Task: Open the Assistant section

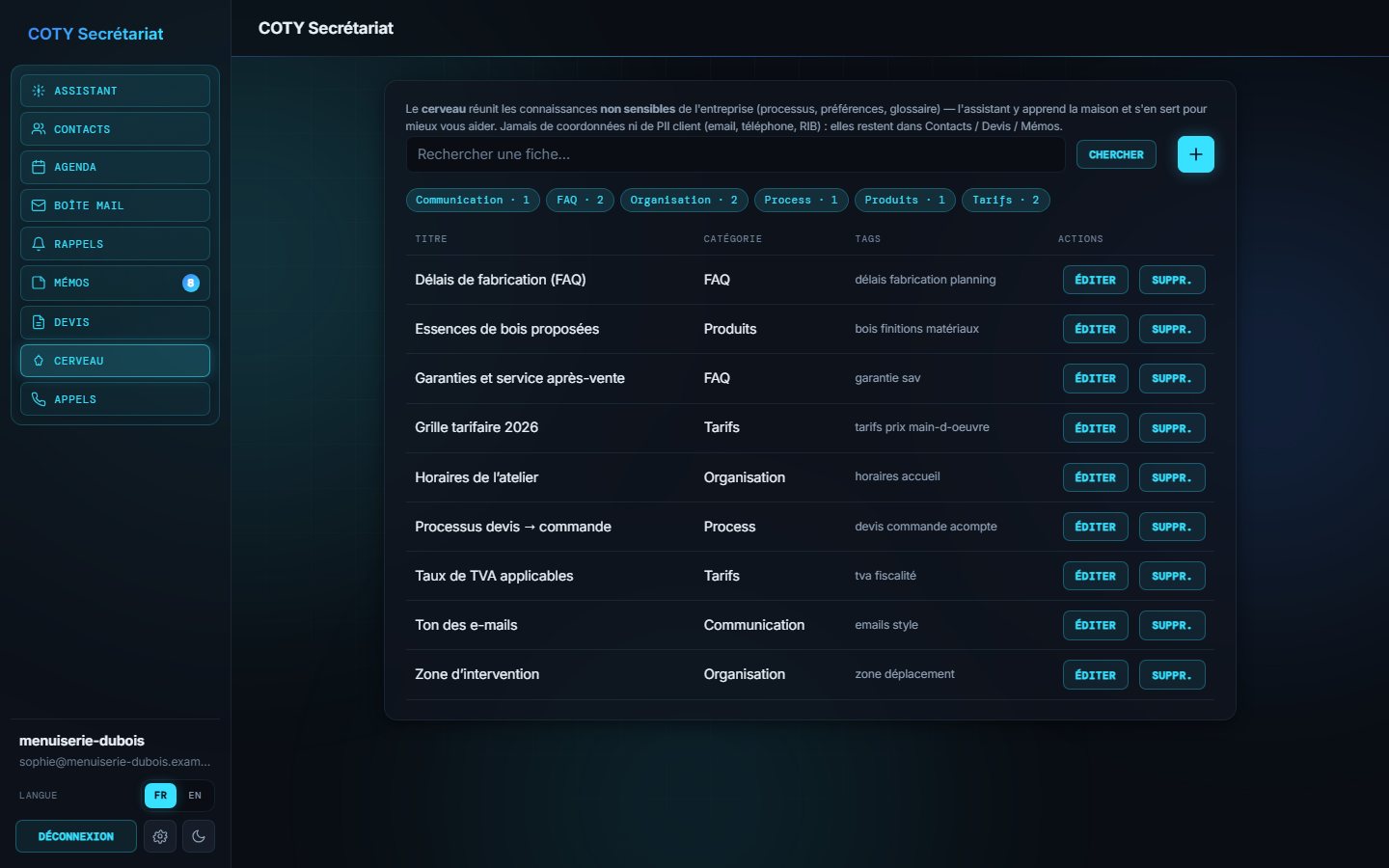Action: [115, 91]
